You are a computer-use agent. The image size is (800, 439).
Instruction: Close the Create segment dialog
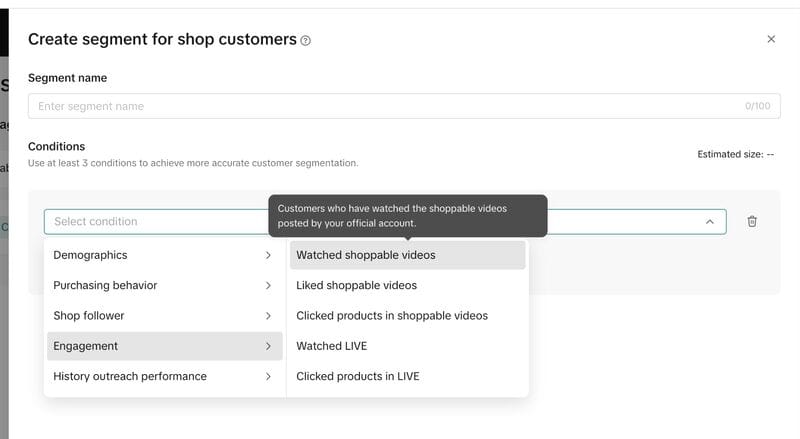click(x=771, y=39)
